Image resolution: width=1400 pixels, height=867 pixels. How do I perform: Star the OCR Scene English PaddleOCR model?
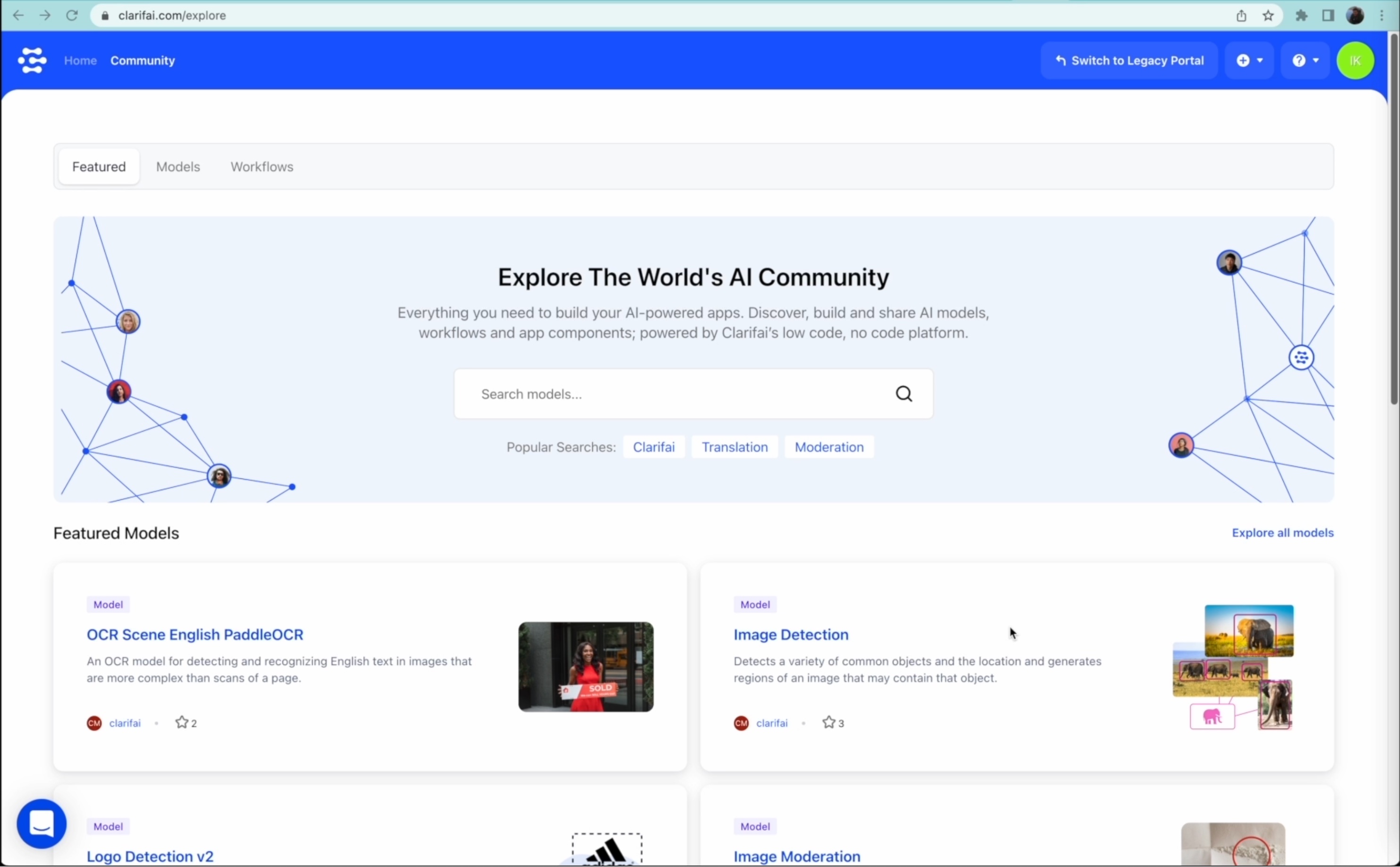click(182, 722)
